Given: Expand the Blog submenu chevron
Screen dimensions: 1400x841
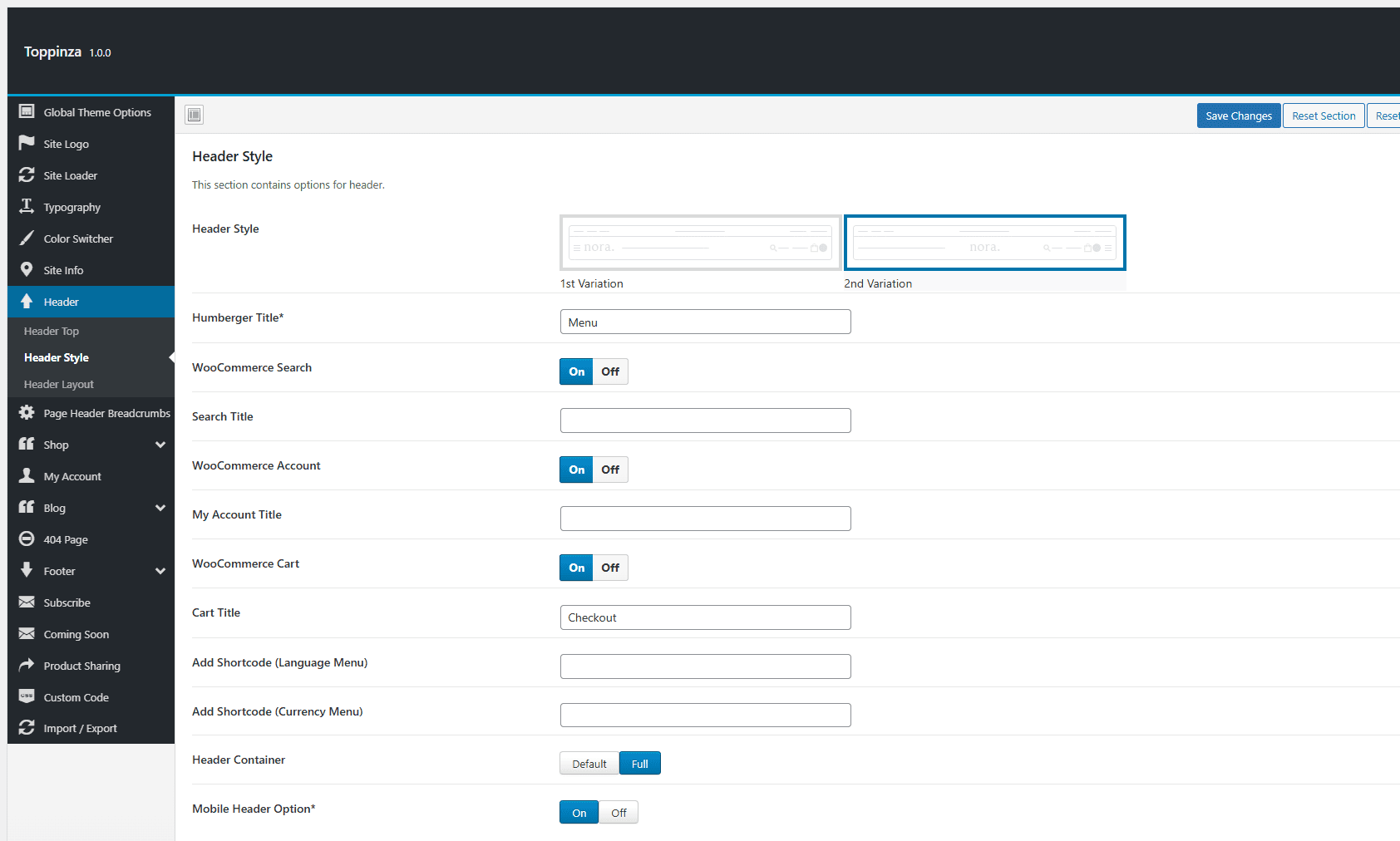Looking at the screenshot, I should (x=160, y=508).
